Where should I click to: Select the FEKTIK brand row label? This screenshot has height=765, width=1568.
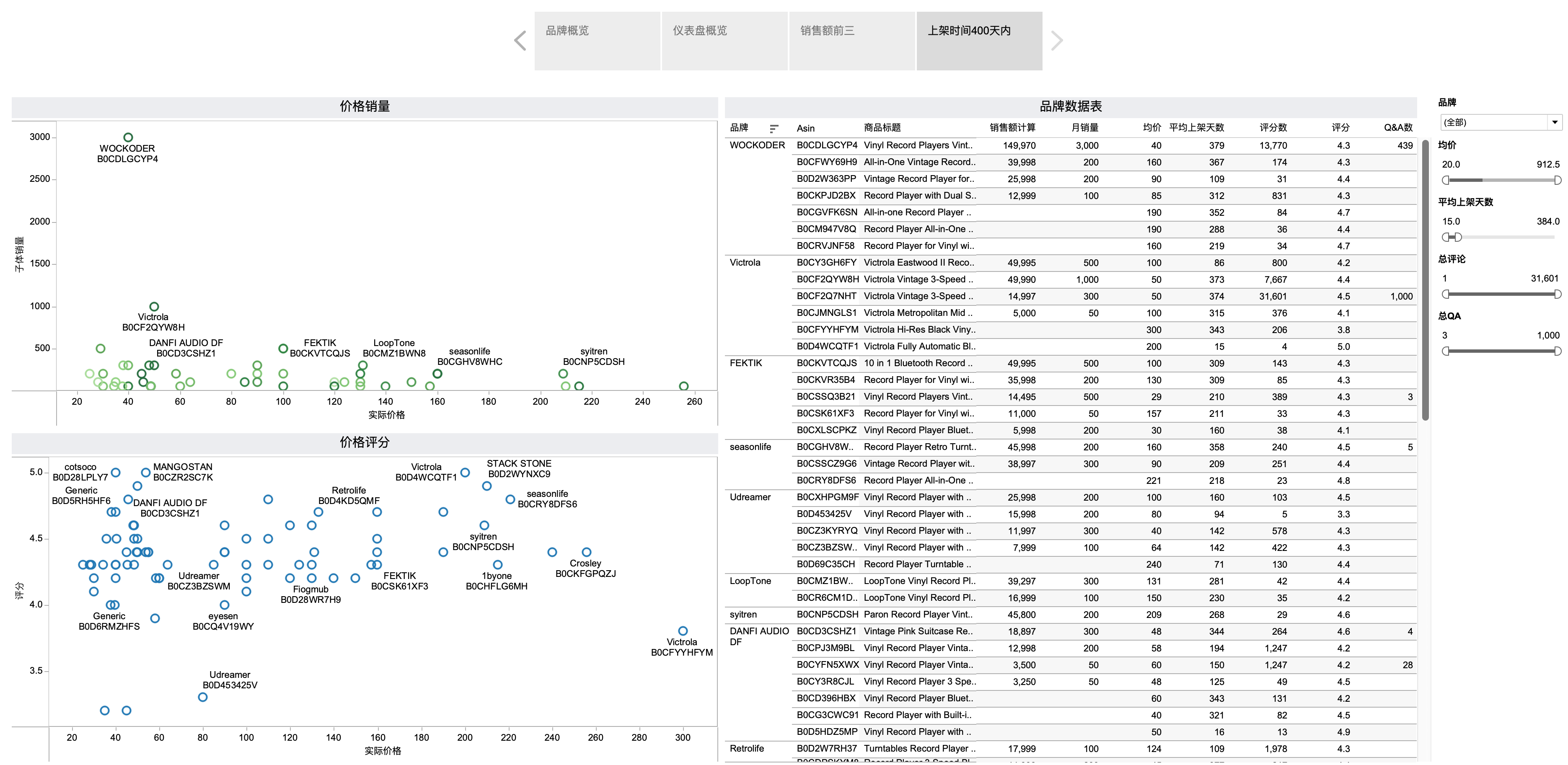click(745, 363)
